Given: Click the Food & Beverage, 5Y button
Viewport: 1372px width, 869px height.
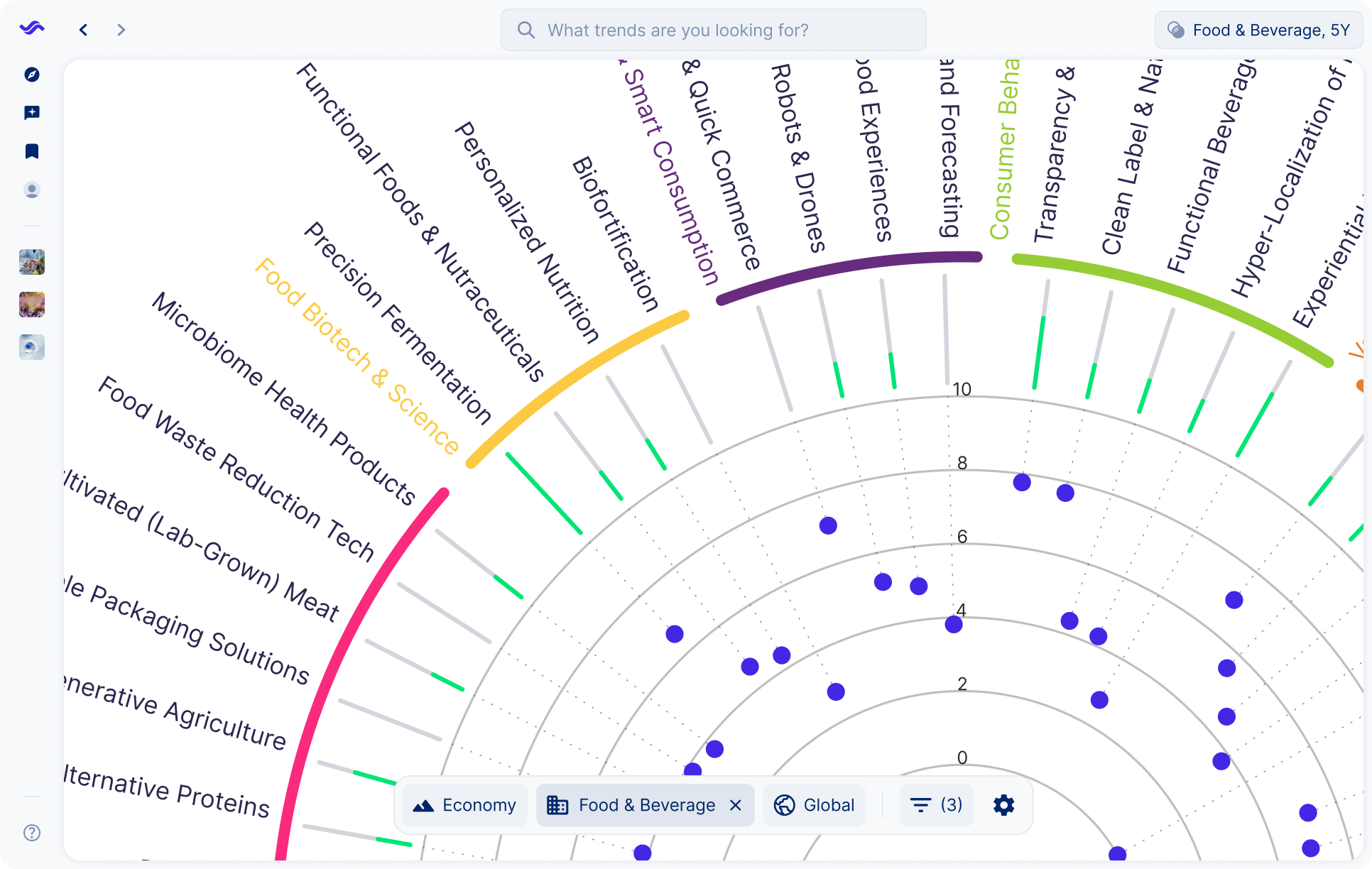Looking at the screenshot, I should point(1260,30).
